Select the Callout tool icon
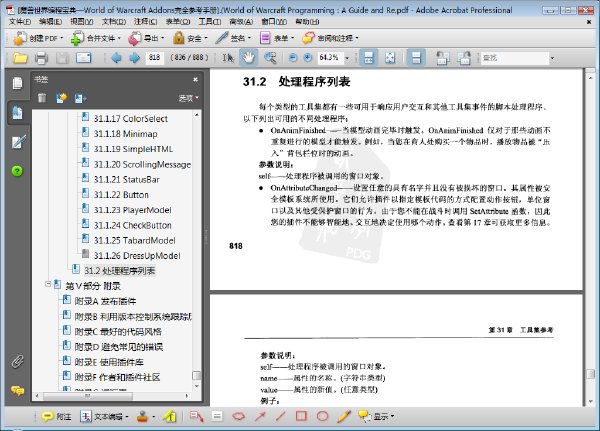The height and width of the screenshot is (431, 600). [196, 416]
